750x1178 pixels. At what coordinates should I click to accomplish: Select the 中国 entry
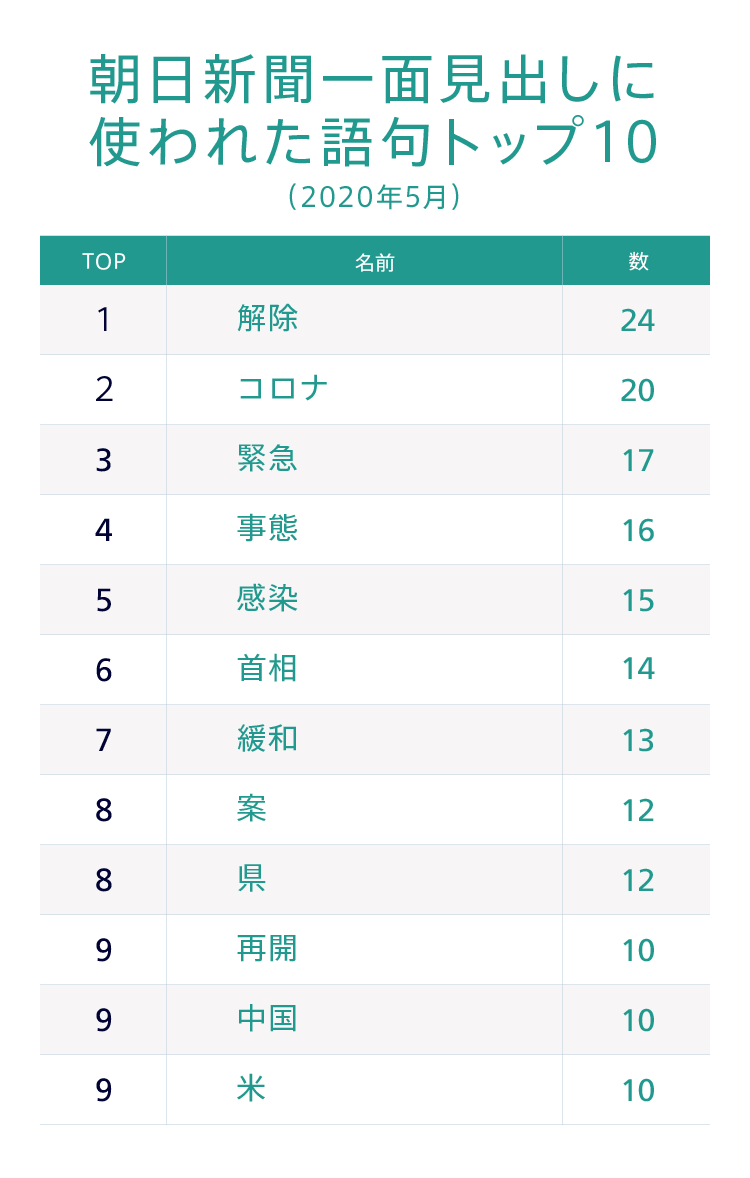coord(268,1019)
